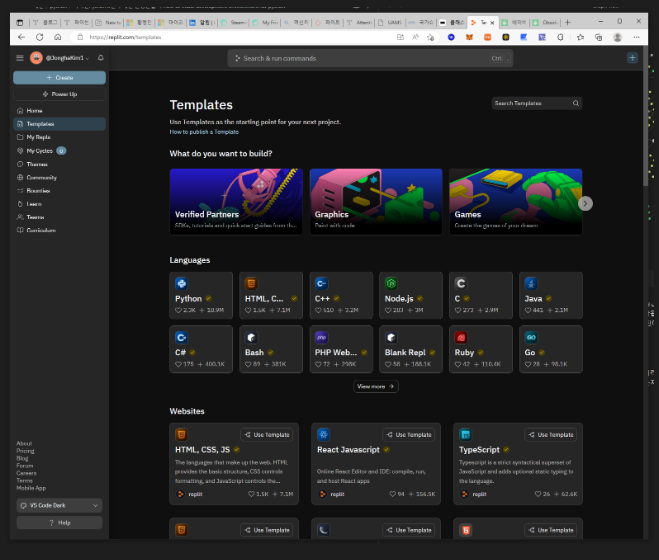Image resolution: width=659 pixels, height=560 pixels.
Task: Open Curriculum in the sidebar
Action: (59, 230)
